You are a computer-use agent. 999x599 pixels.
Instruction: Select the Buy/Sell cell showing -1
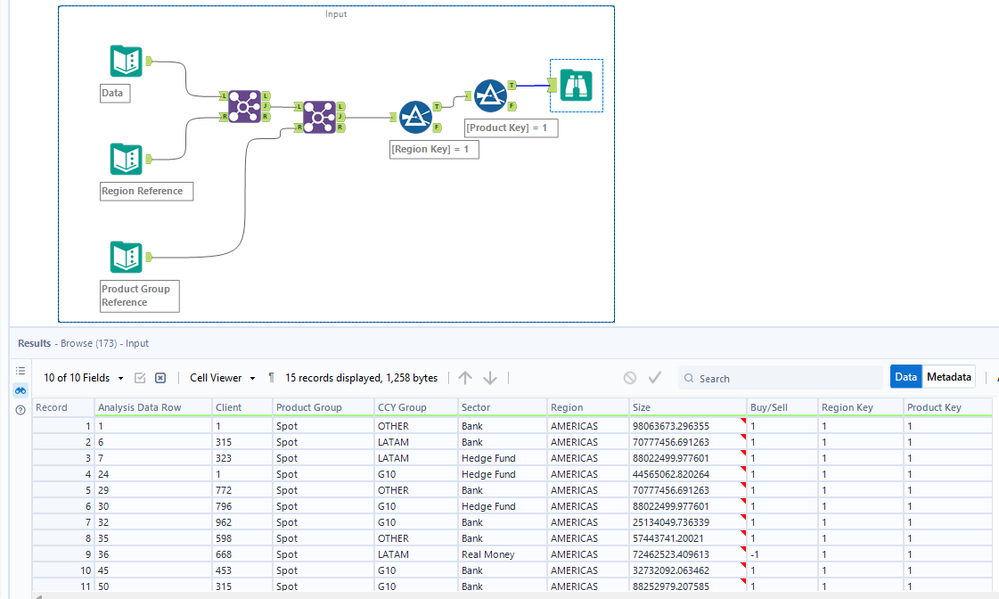click(782, 554)
